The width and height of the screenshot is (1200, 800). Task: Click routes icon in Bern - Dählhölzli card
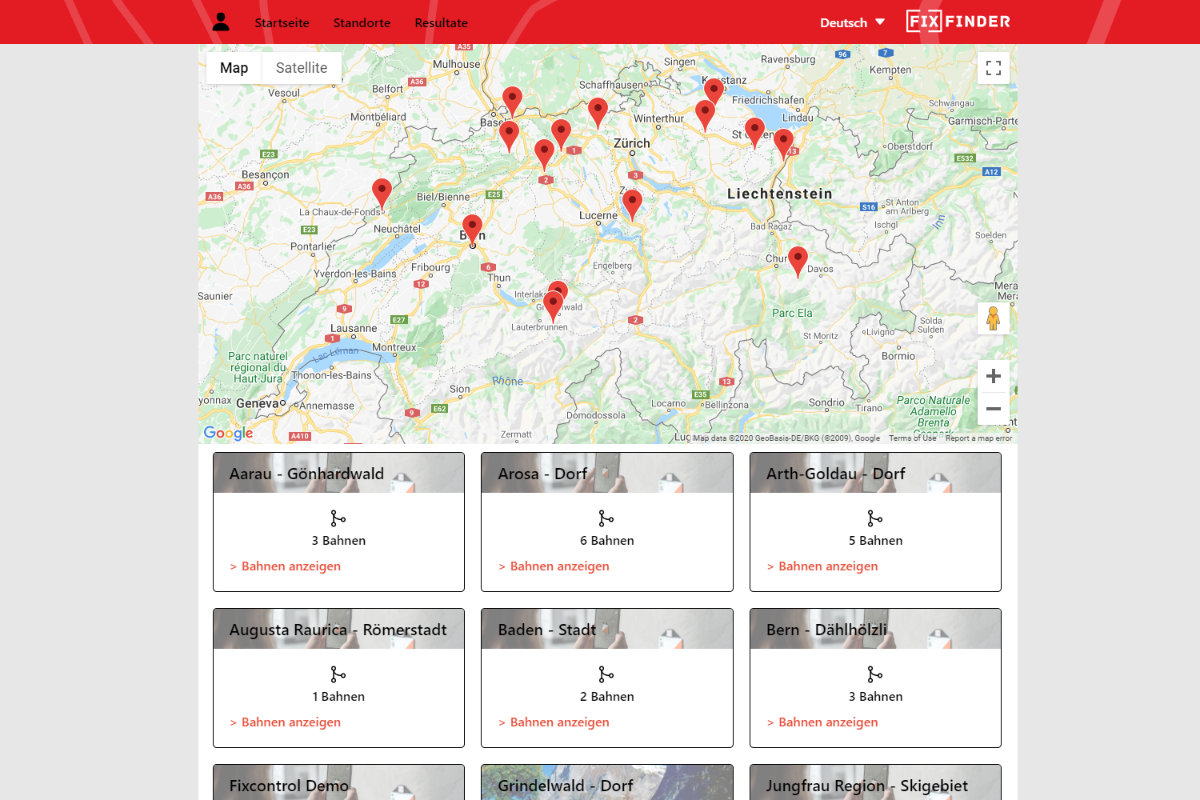click(875, 674)
